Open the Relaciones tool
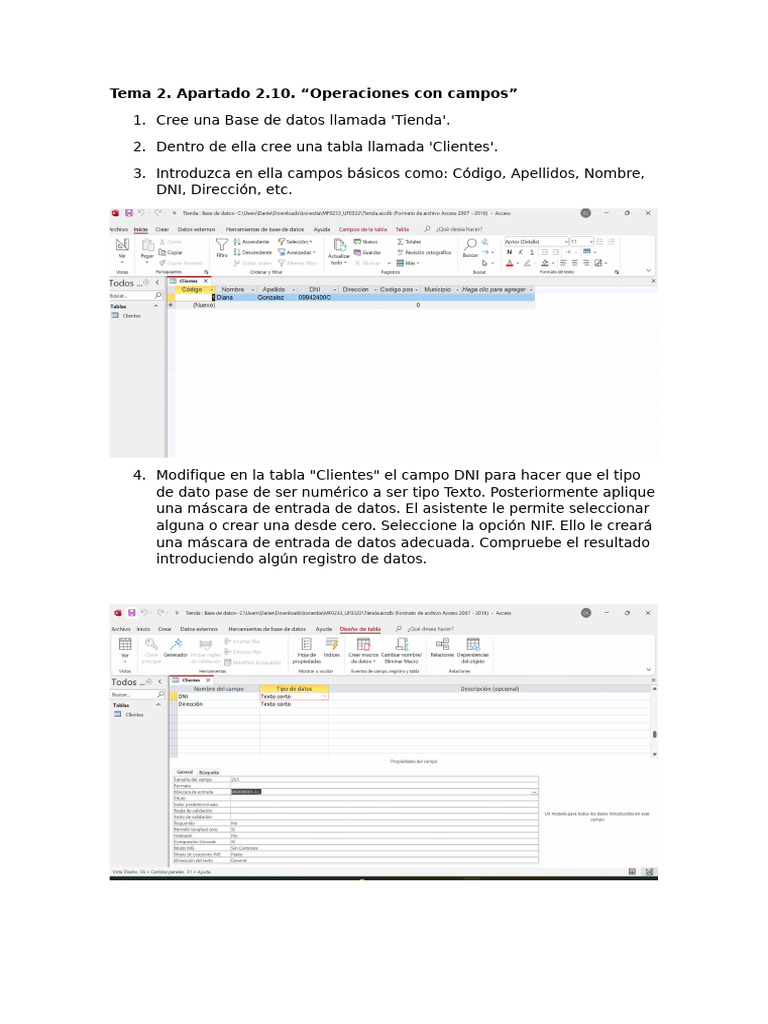768x1024 pixels. coord(442,647)
